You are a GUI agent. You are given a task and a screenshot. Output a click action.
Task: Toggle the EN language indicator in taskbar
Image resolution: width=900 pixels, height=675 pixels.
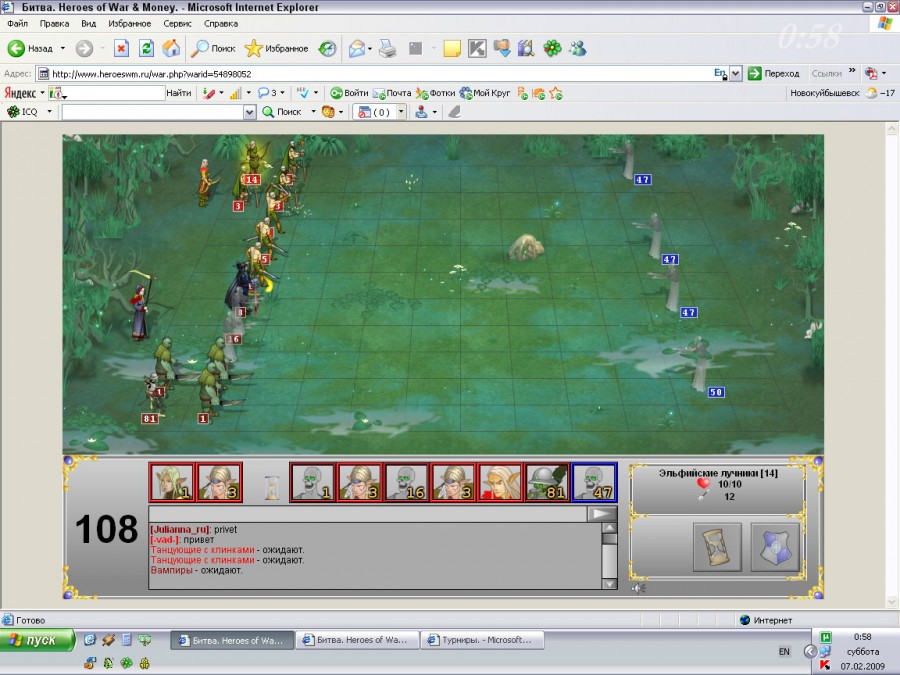pos(784,651)
